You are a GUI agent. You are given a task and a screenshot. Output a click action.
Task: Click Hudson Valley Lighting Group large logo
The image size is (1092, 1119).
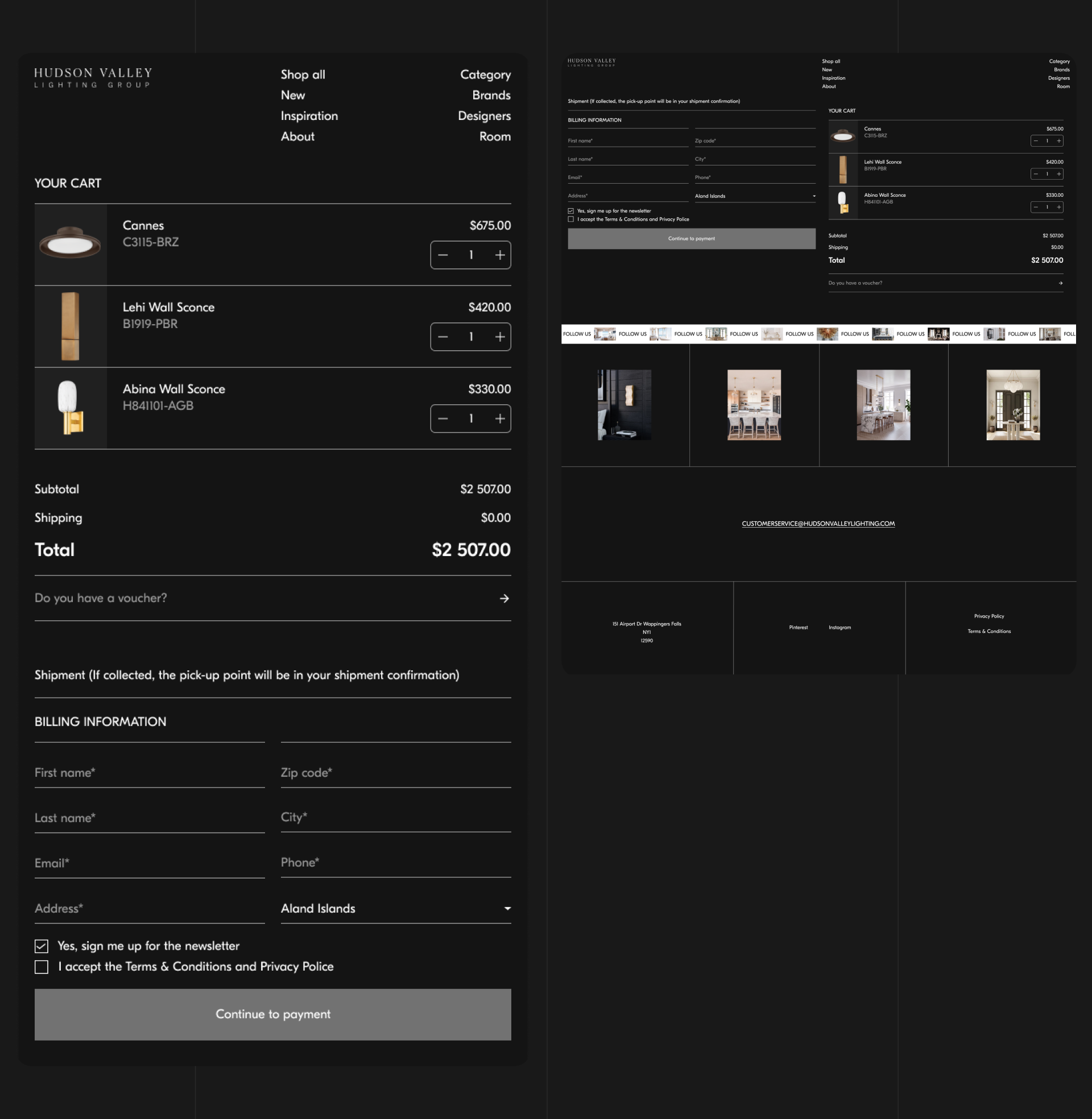coord(93,78)
